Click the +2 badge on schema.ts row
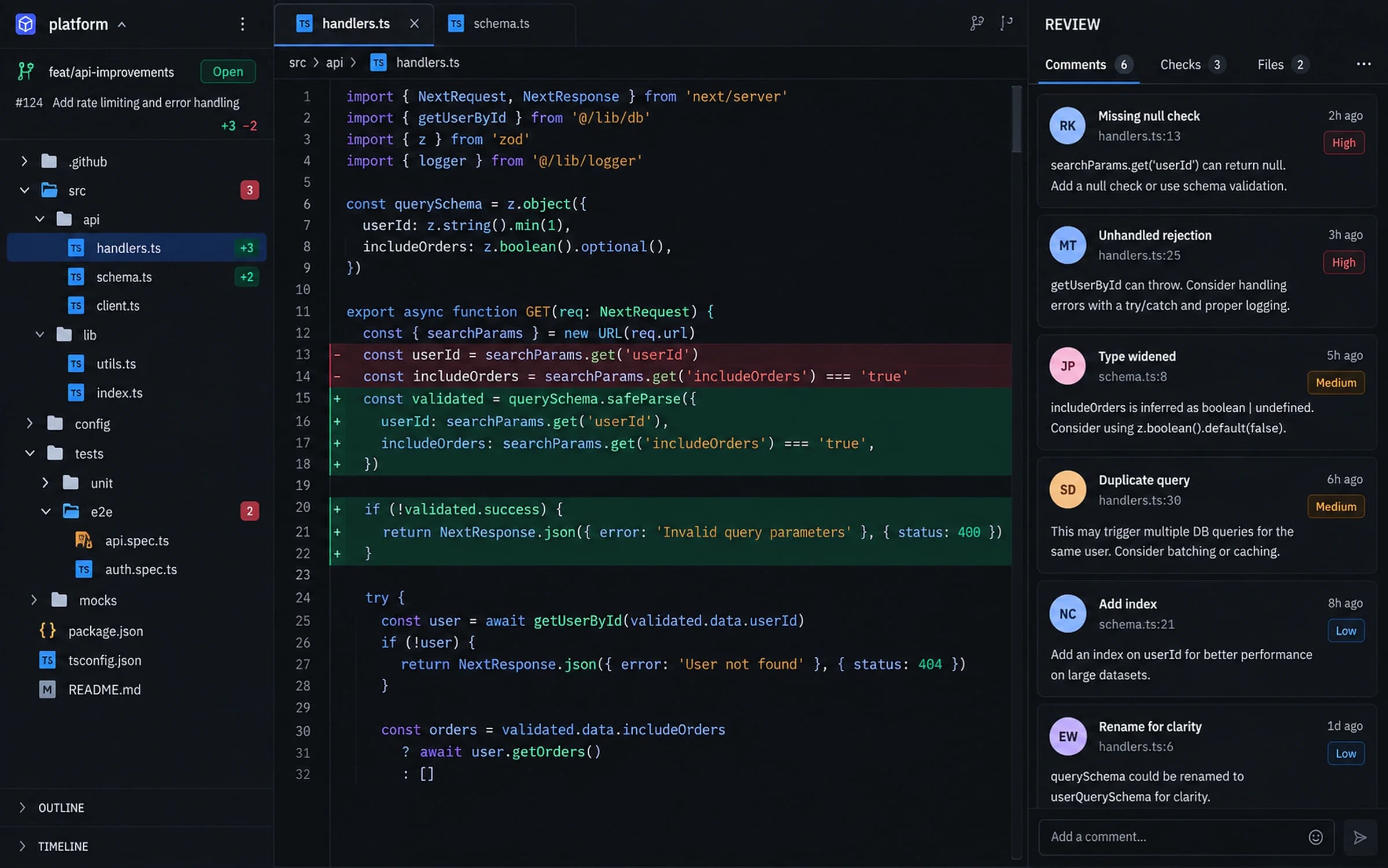Viewport: 1388px width, 868px height. point(246,276)
